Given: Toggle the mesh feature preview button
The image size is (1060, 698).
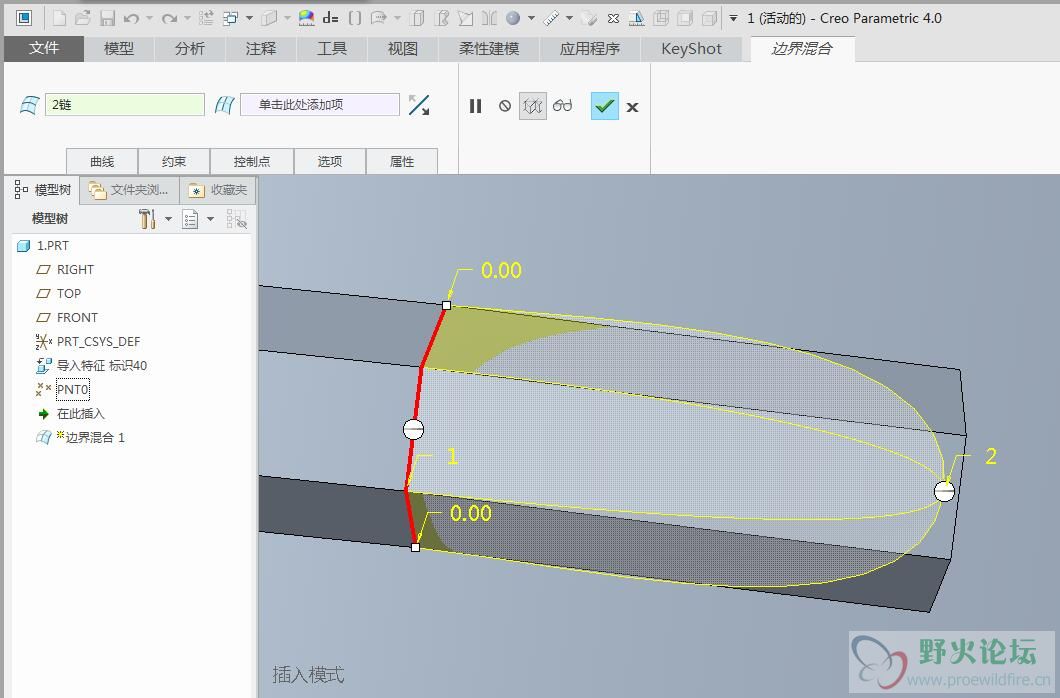Looking at the screenshot, I should [533, 106].
